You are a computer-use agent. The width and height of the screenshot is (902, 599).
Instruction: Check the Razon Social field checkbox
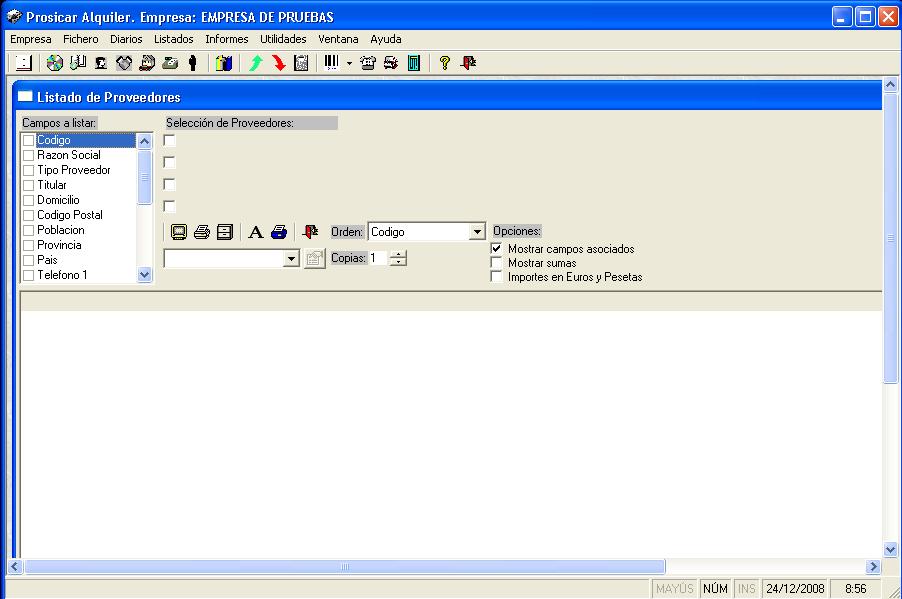pyautogui.click(x=28, y=155)
